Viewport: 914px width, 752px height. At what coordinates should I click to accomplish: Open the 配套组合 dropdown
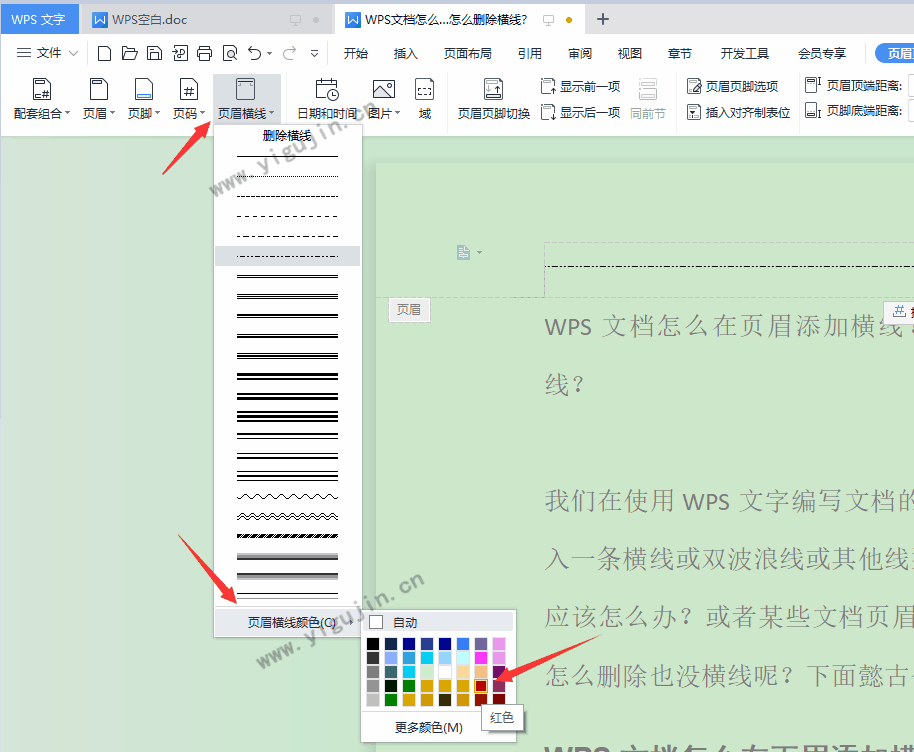click(x=42, y=99)
